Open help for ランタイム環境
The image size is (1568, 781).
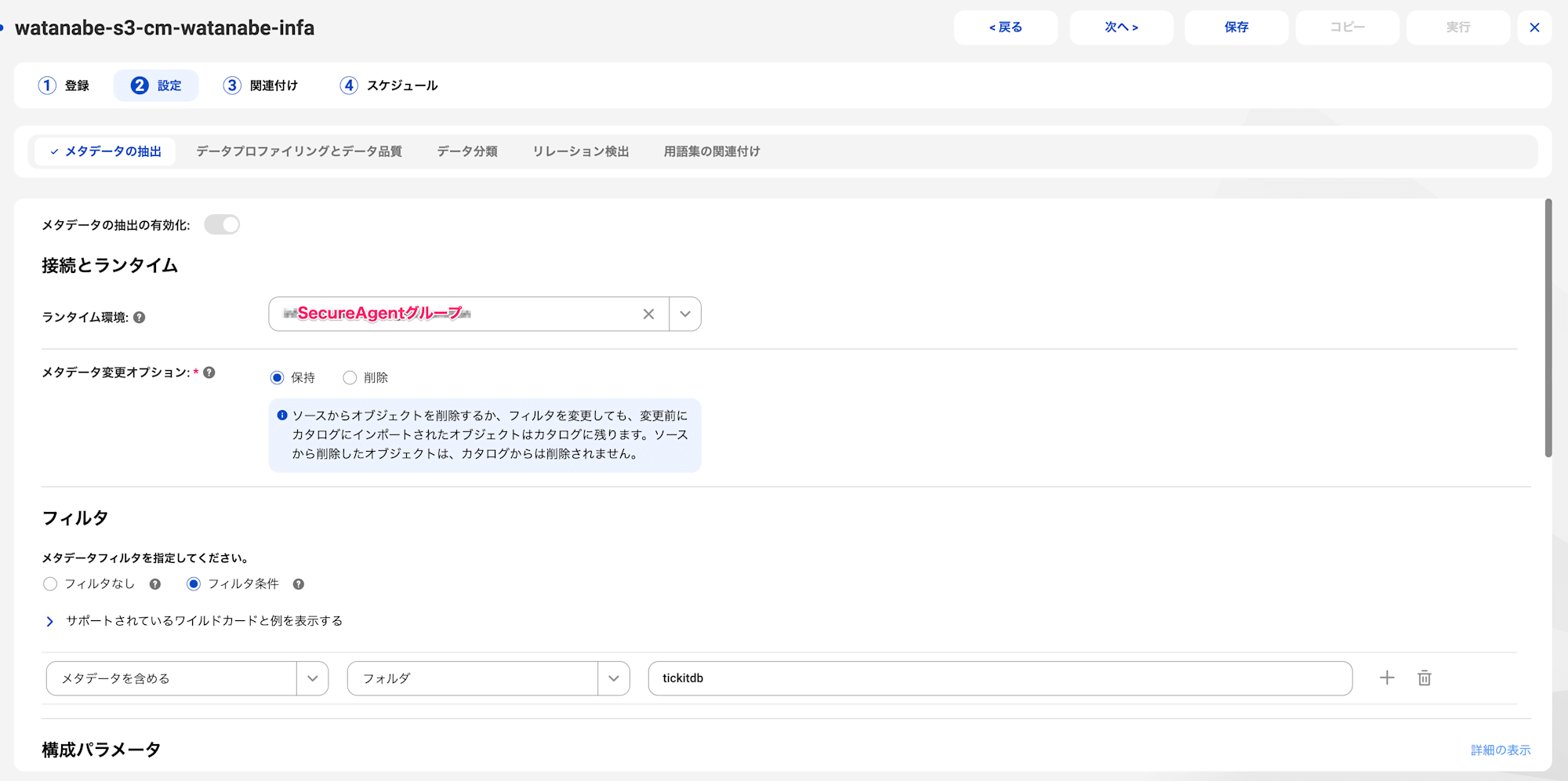pos(140,318)
